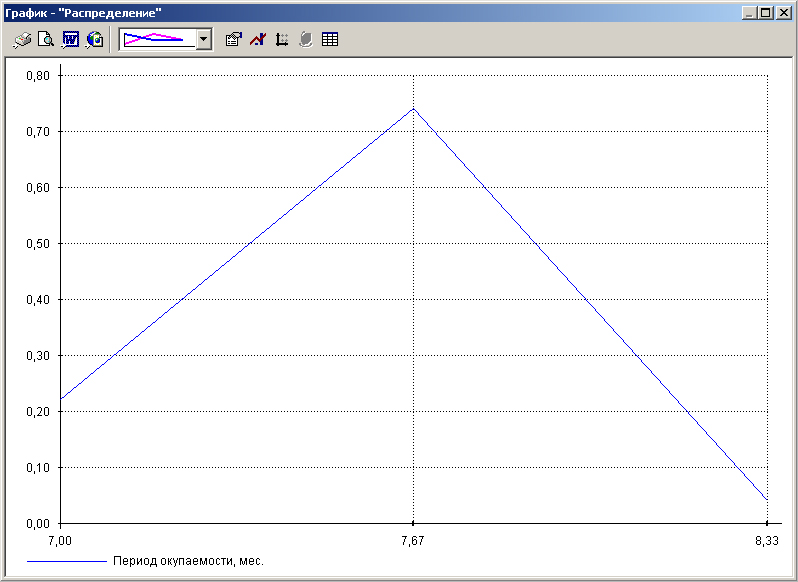798x582 pixels.
Task: Click the red line-and-bar chart icon
Action: point(258,40)
